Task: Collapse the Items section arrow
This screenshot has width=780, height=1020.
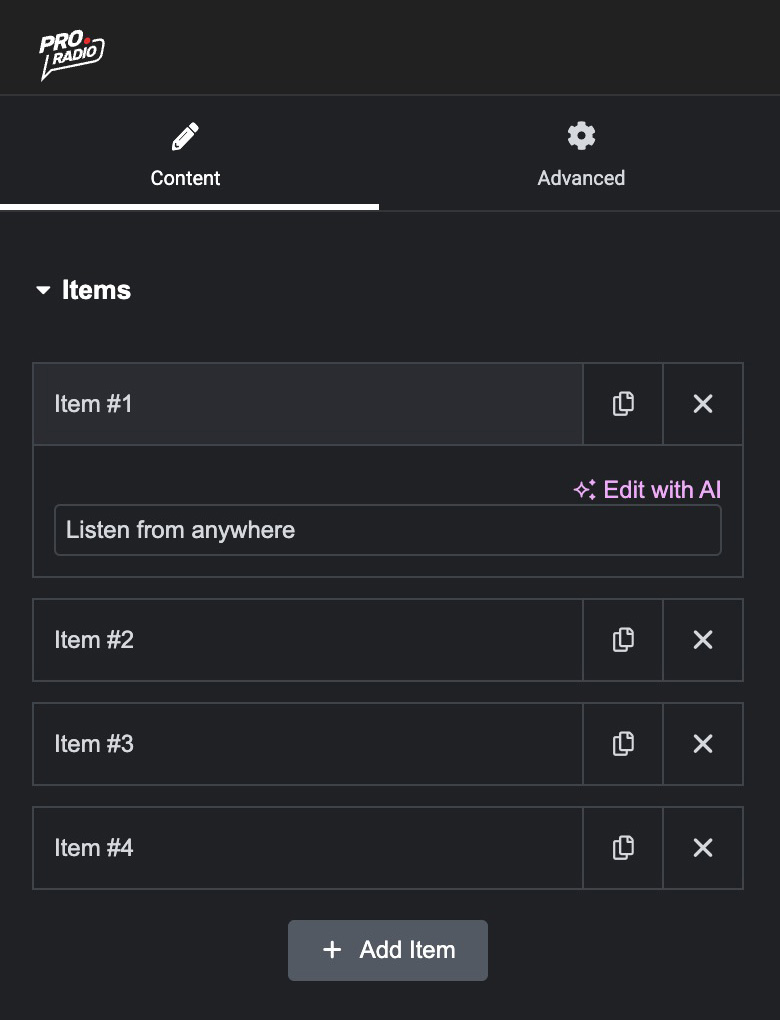Action: [43, 291]
